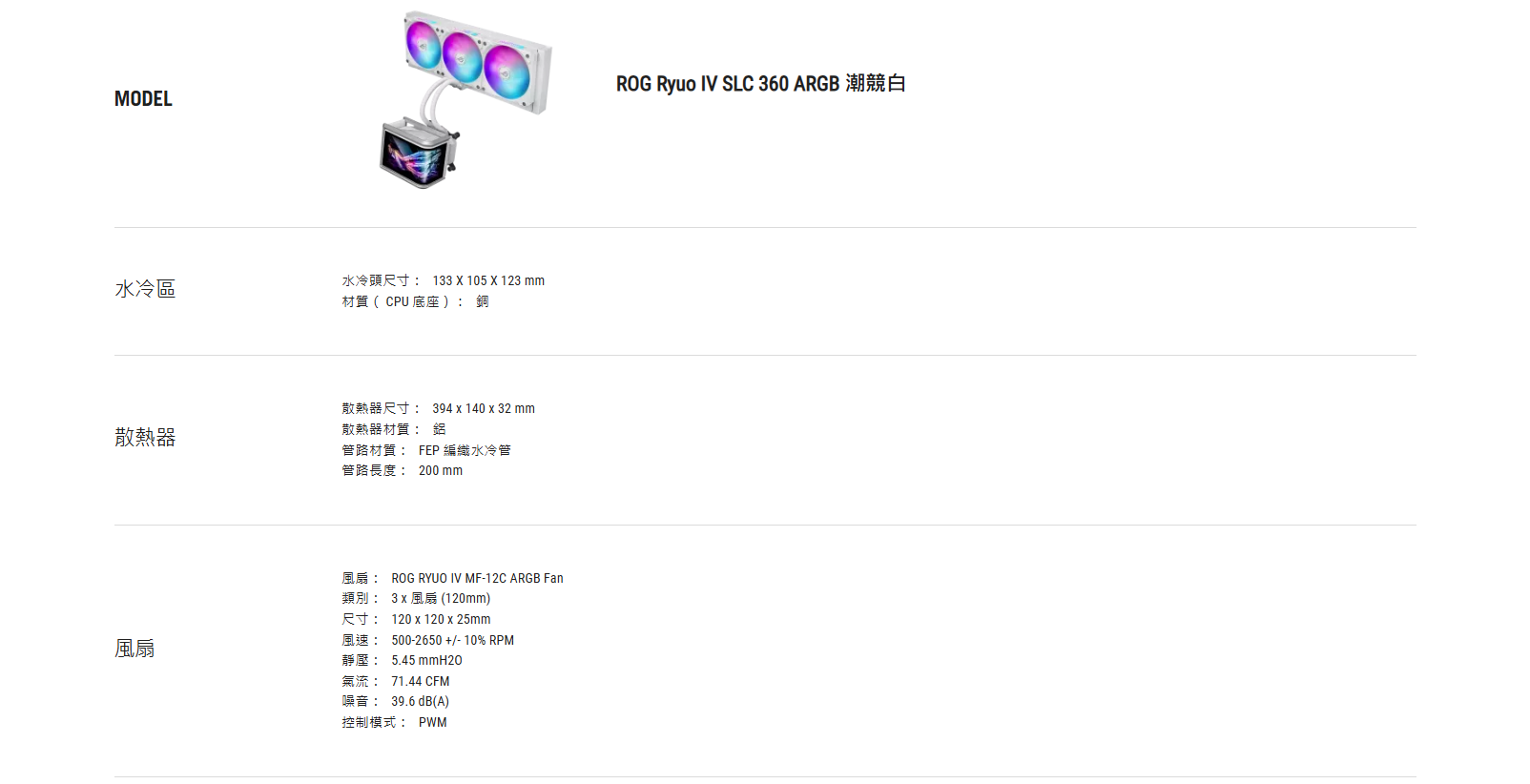The height and width of the screenshot is (784, 1530).
Task: Click the 133 X 105 X 123 mm dimension text
Action: tap(488, 280)
